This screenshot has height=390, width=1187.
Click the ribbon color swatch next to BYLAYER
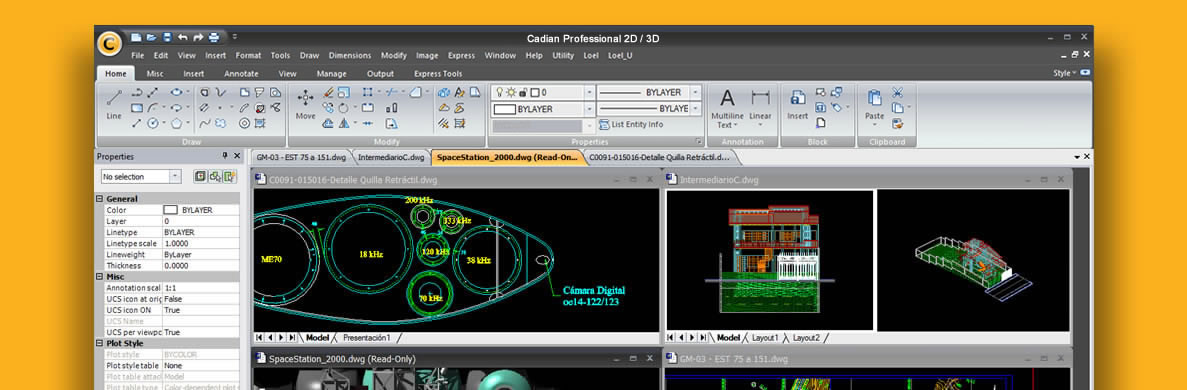pyautogui.click(x=505, y=109)
